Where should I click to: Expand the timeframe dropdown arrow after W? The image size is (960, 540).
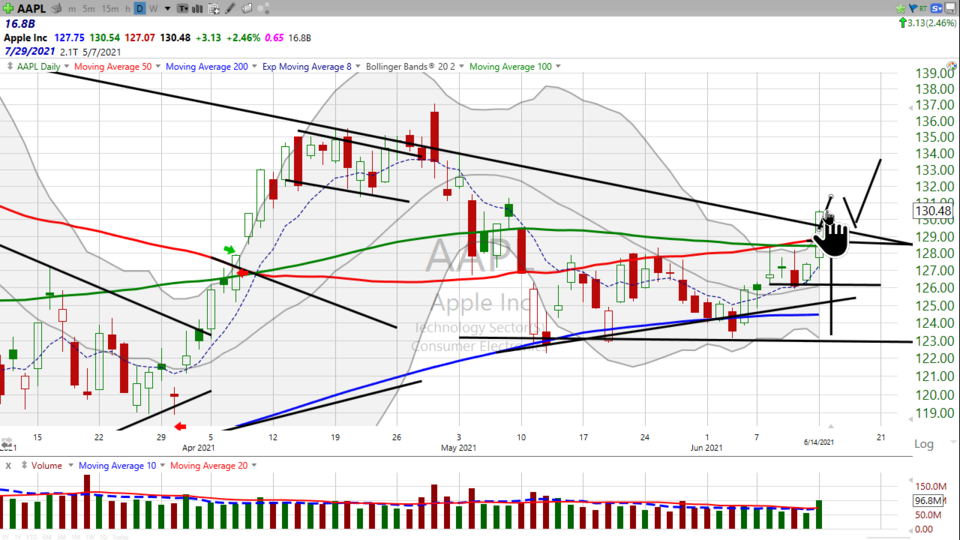click(166, 8)
